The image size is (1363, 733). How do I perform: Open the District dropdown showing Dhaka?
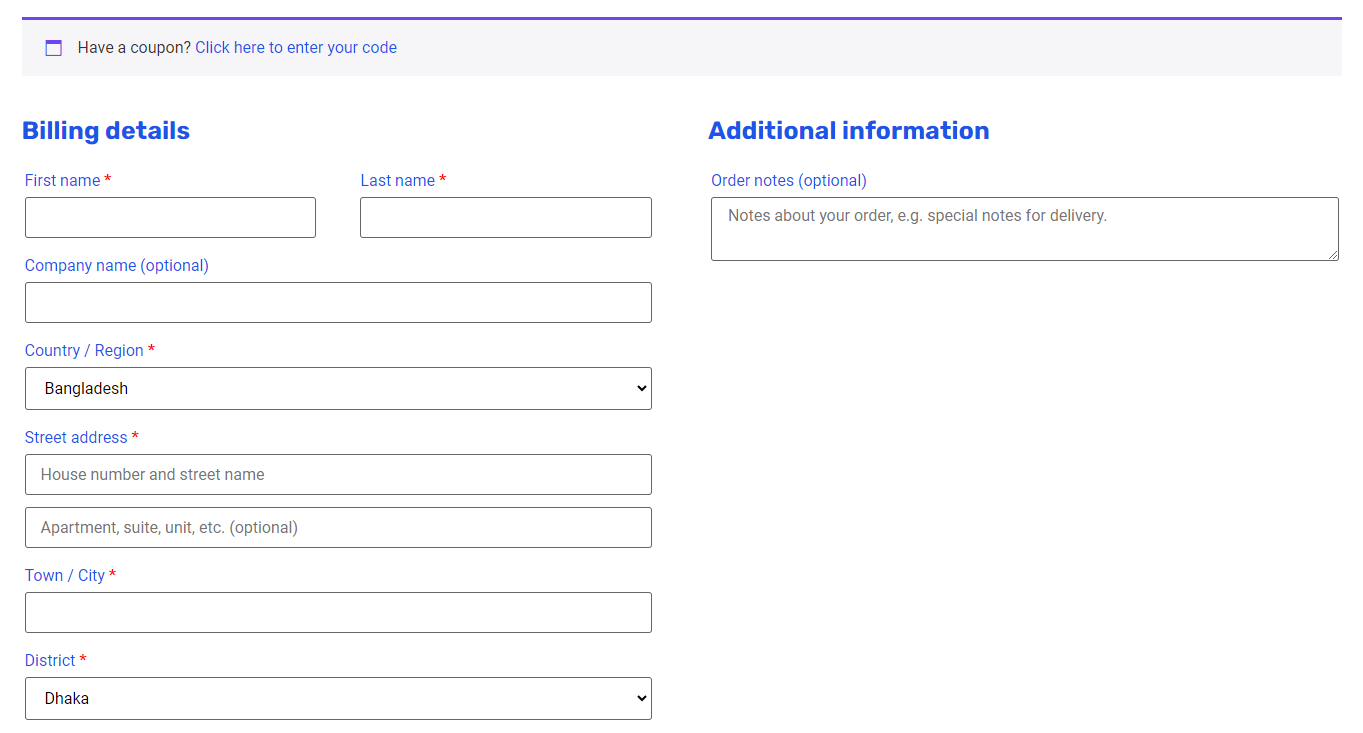pos(338,698)
